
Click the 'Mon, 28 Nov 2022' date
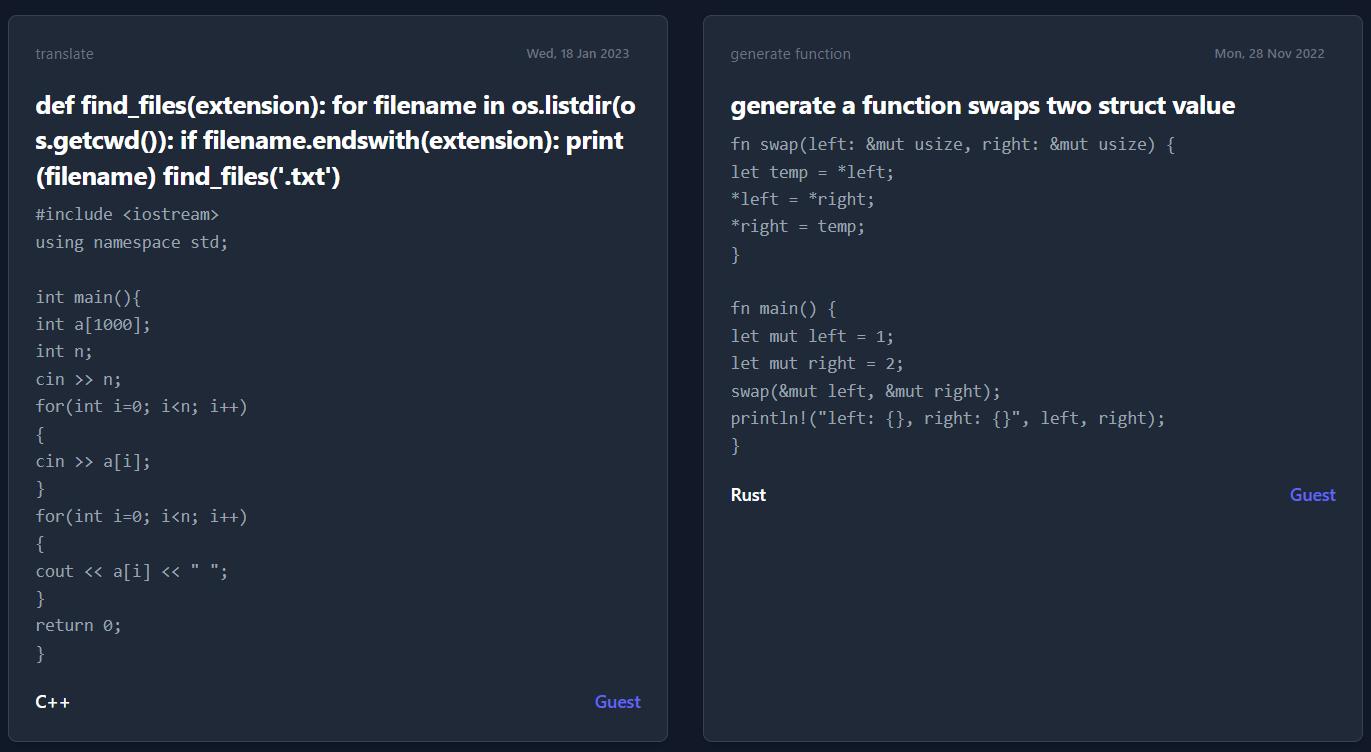[1268, 54]
